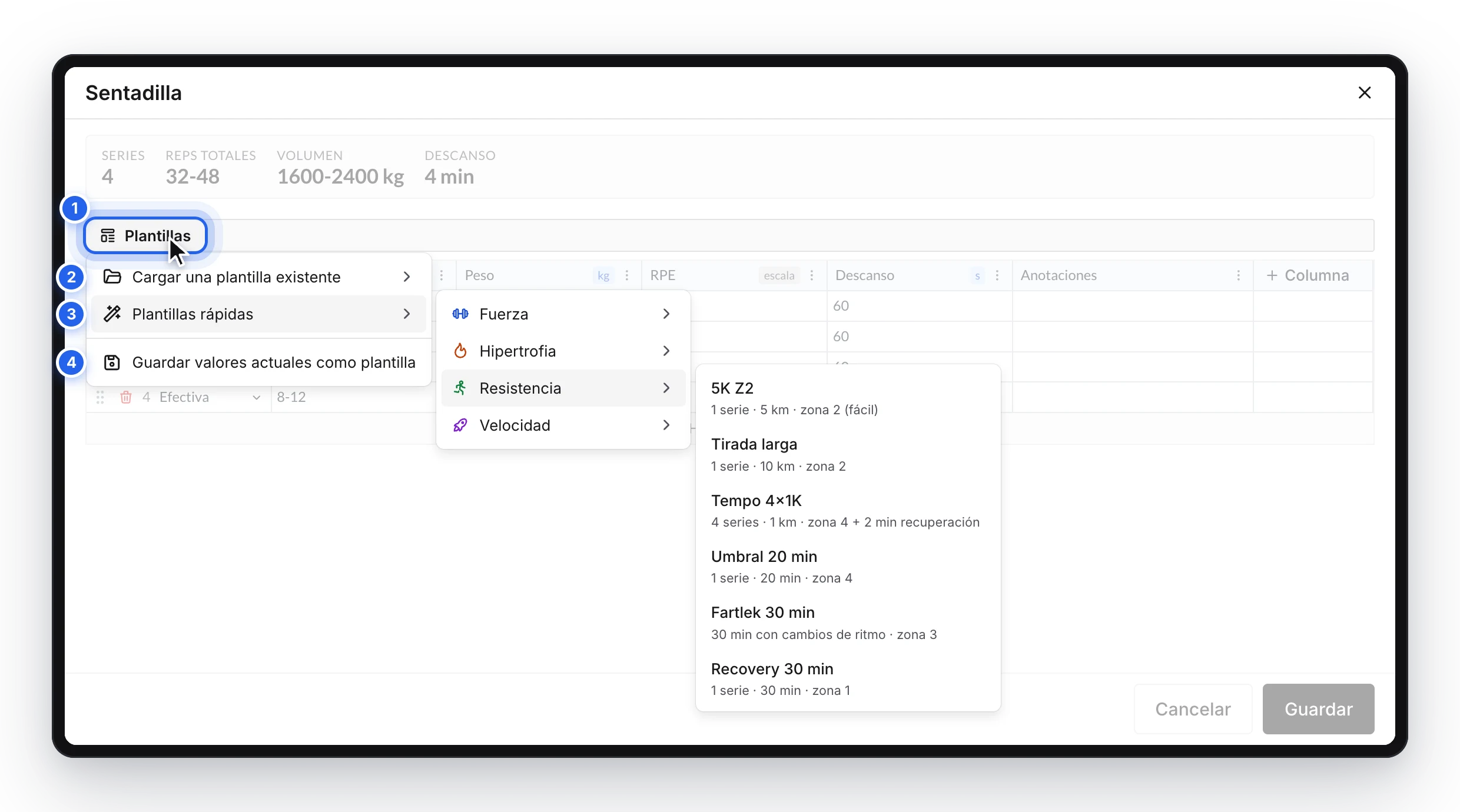The height and width of the screenshot is (812, 1460).
Task: Click the Cancelar button
Action: [x=1193, y=709]
